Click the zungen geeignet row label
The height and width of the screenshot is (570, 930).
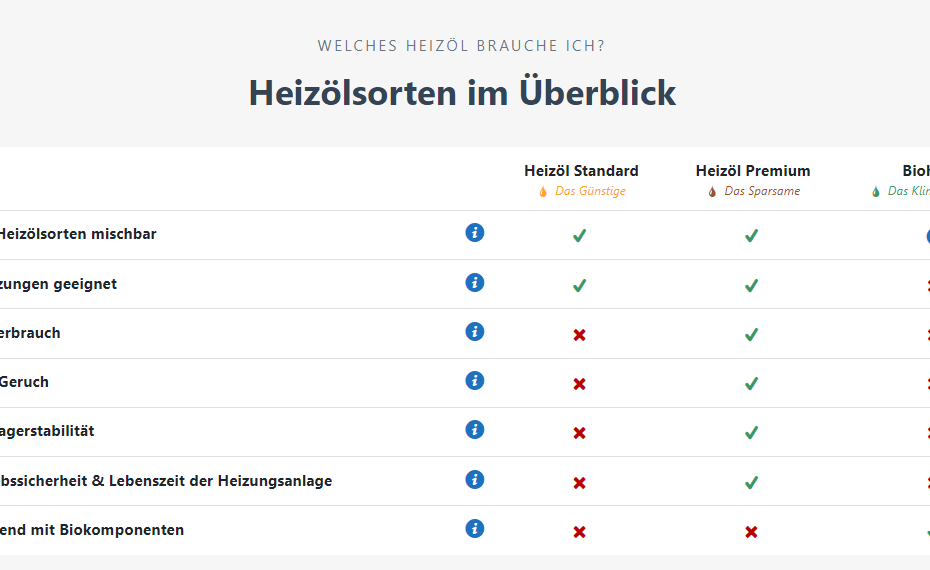pos(58,284)
